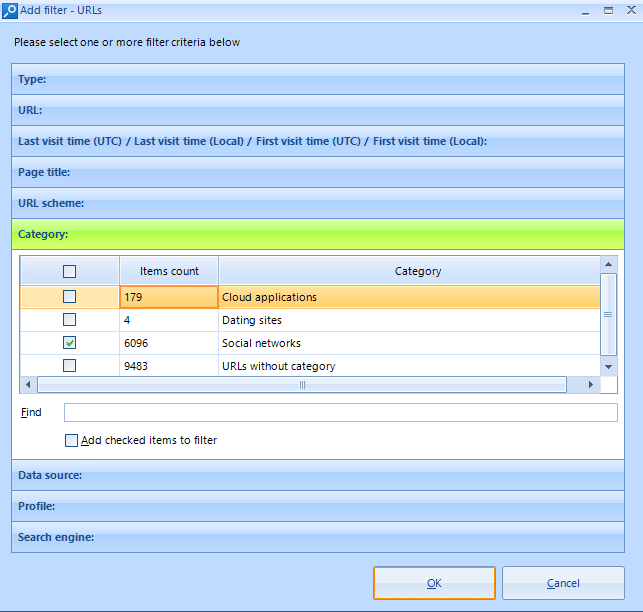
Task: Expand the Type filter section
Action: click(318, 79)
